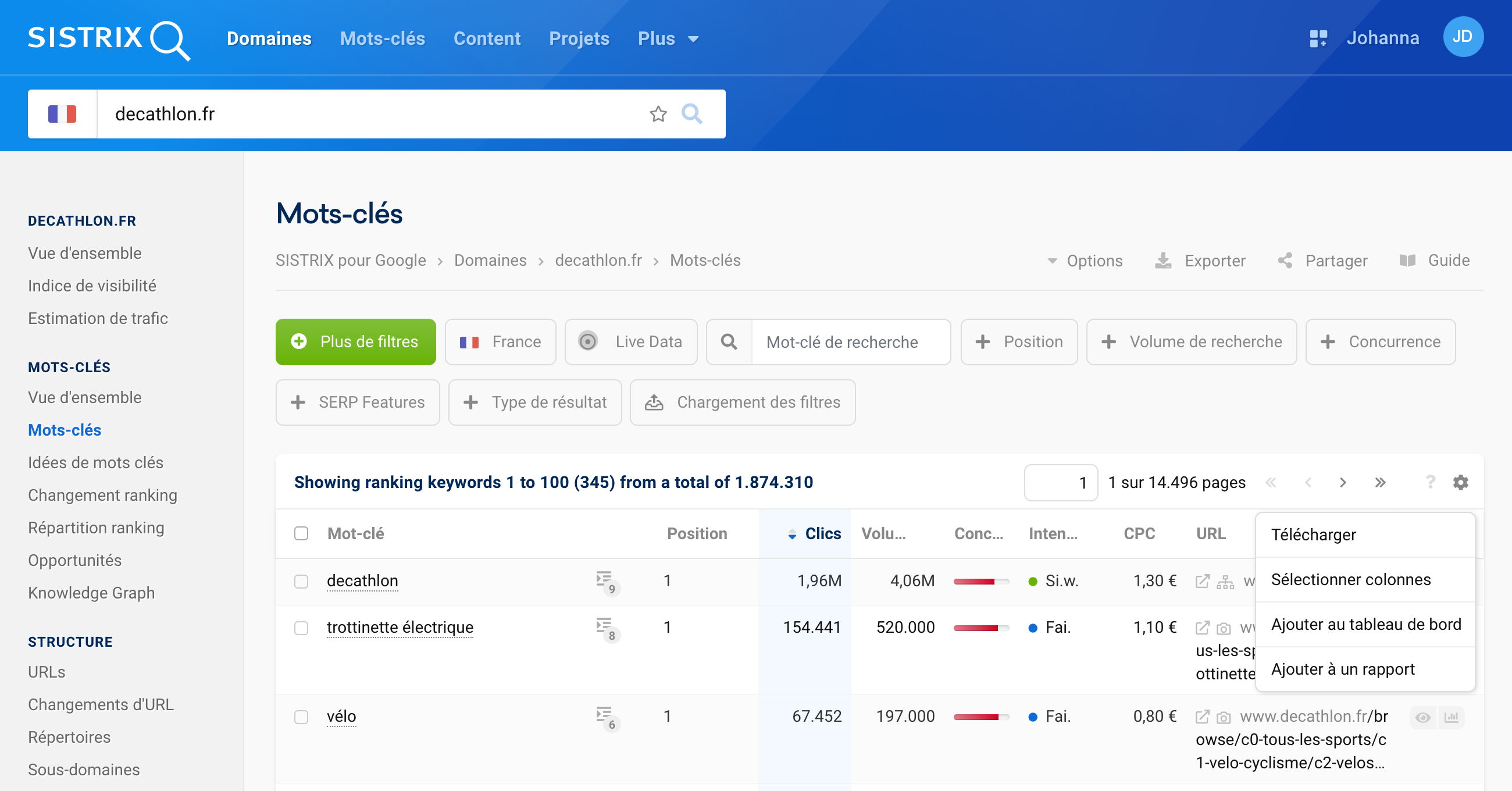This screenshot has width=1512, height=791.
Task: Click the Mot-clé de recherche input
Action: [850, 342]
